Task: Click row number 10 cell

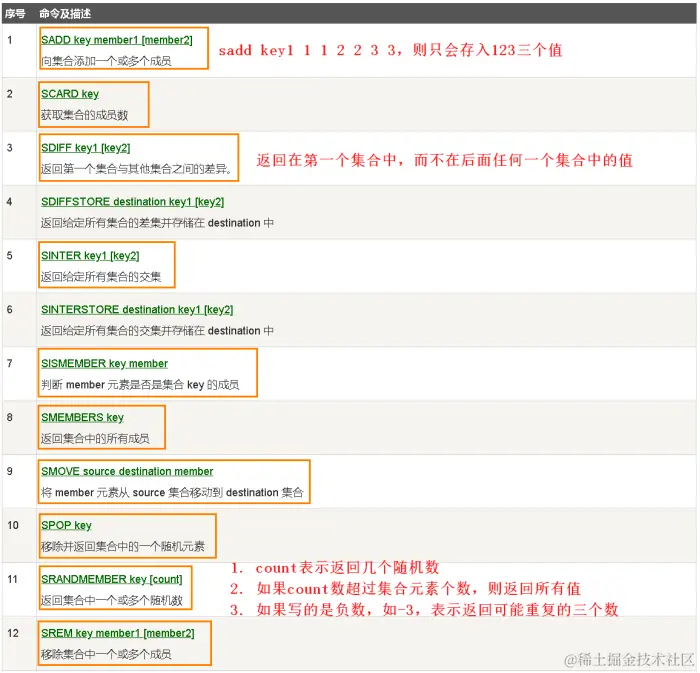Action: click(20, 536)
